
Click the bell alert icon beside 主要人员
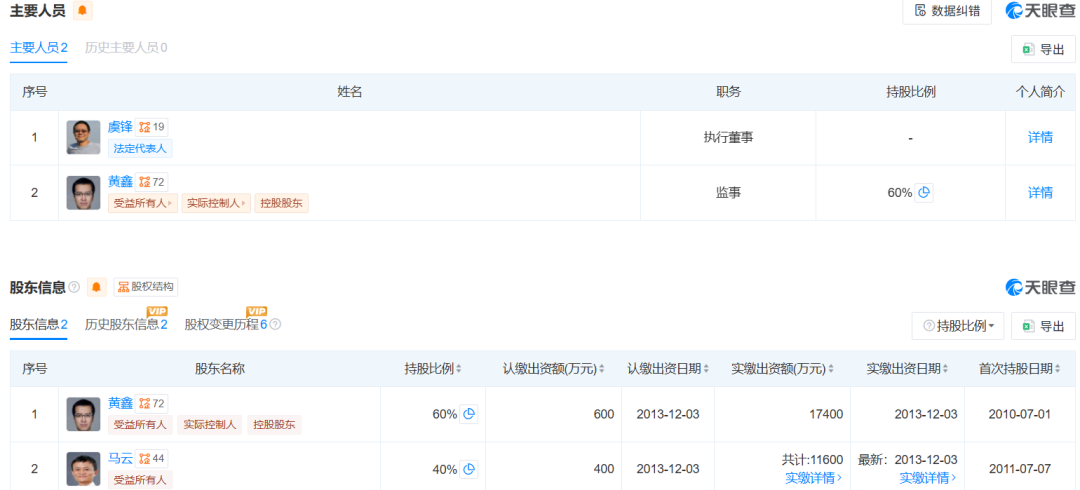(82, 11)
